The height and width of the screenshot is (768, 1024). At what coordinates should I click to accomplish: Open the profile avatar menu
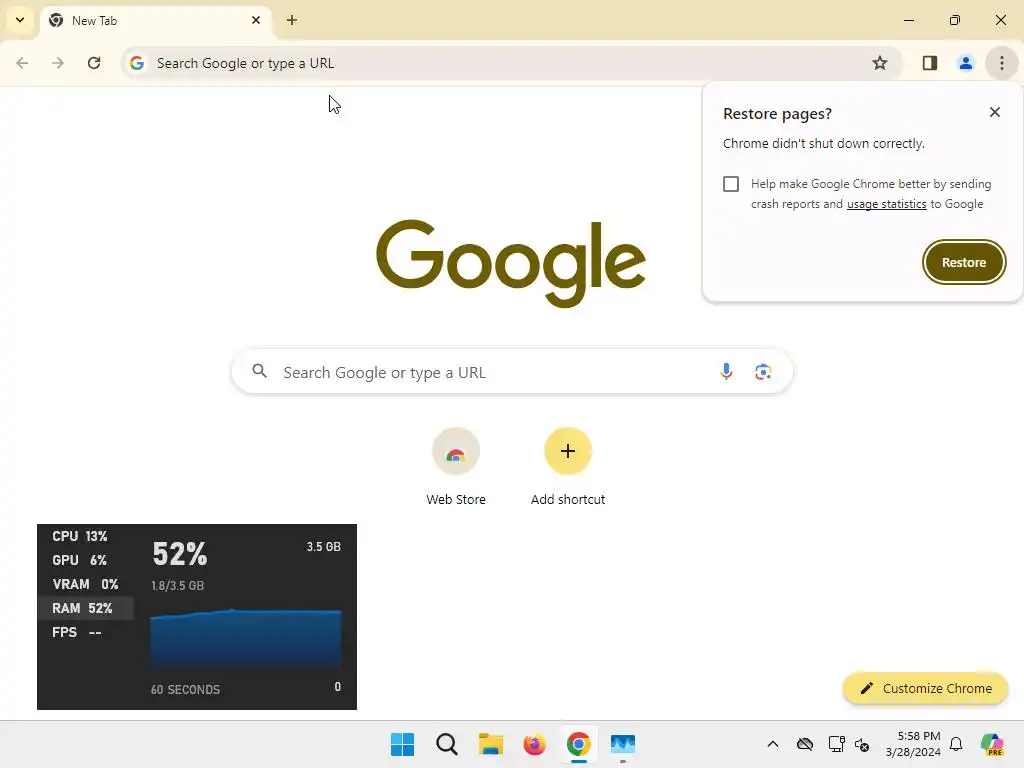tap(965, 63)
